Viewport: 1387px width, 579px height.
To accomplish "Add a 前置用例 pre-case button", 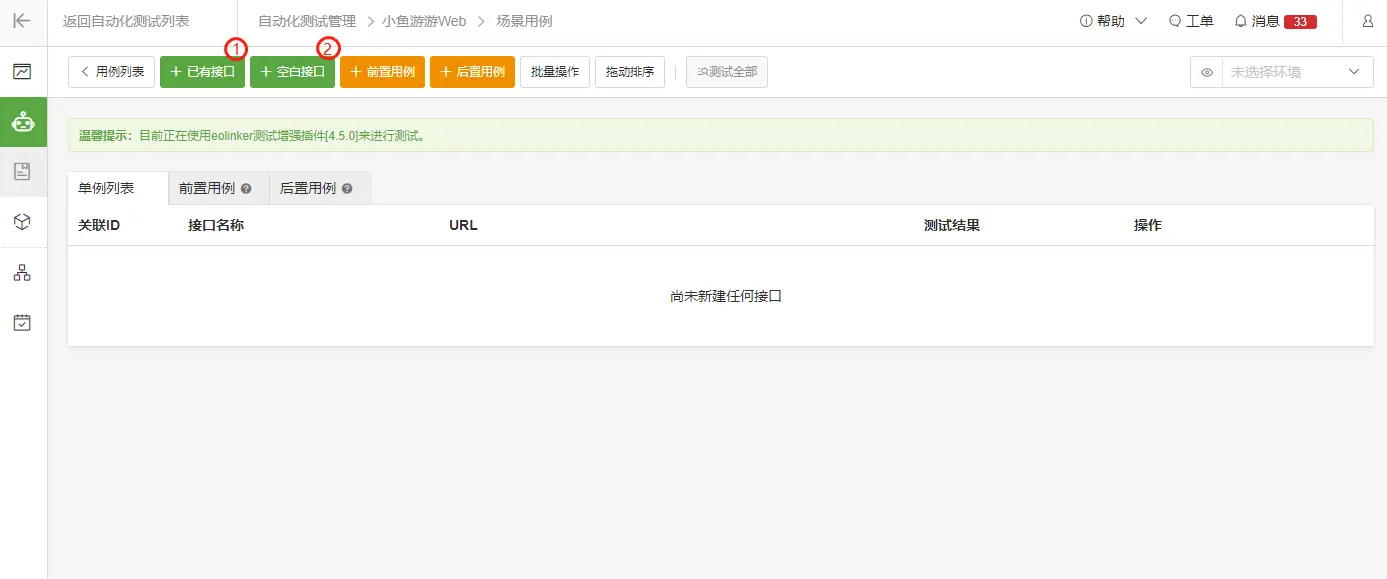I will pos(382,72).
